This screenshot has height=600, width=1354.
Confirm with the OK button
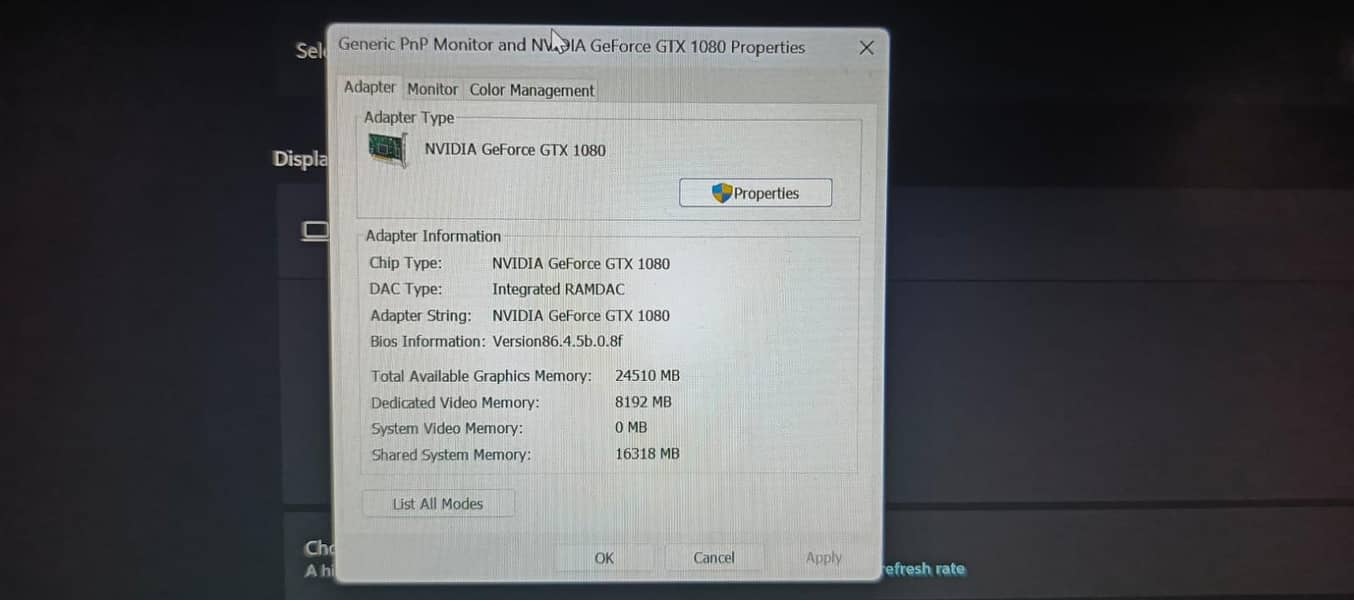[604, 558]
